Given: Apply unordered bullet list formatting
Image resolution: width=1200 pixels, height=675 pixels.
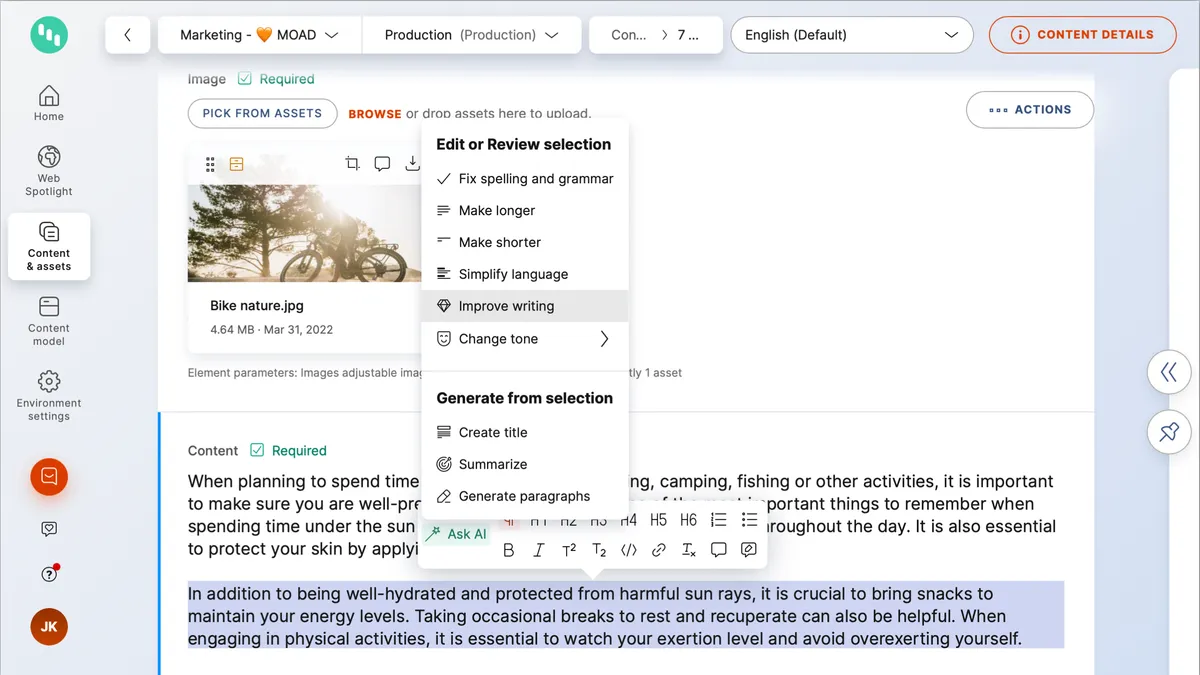Looking at the screenshot, I should pos(749,520).
